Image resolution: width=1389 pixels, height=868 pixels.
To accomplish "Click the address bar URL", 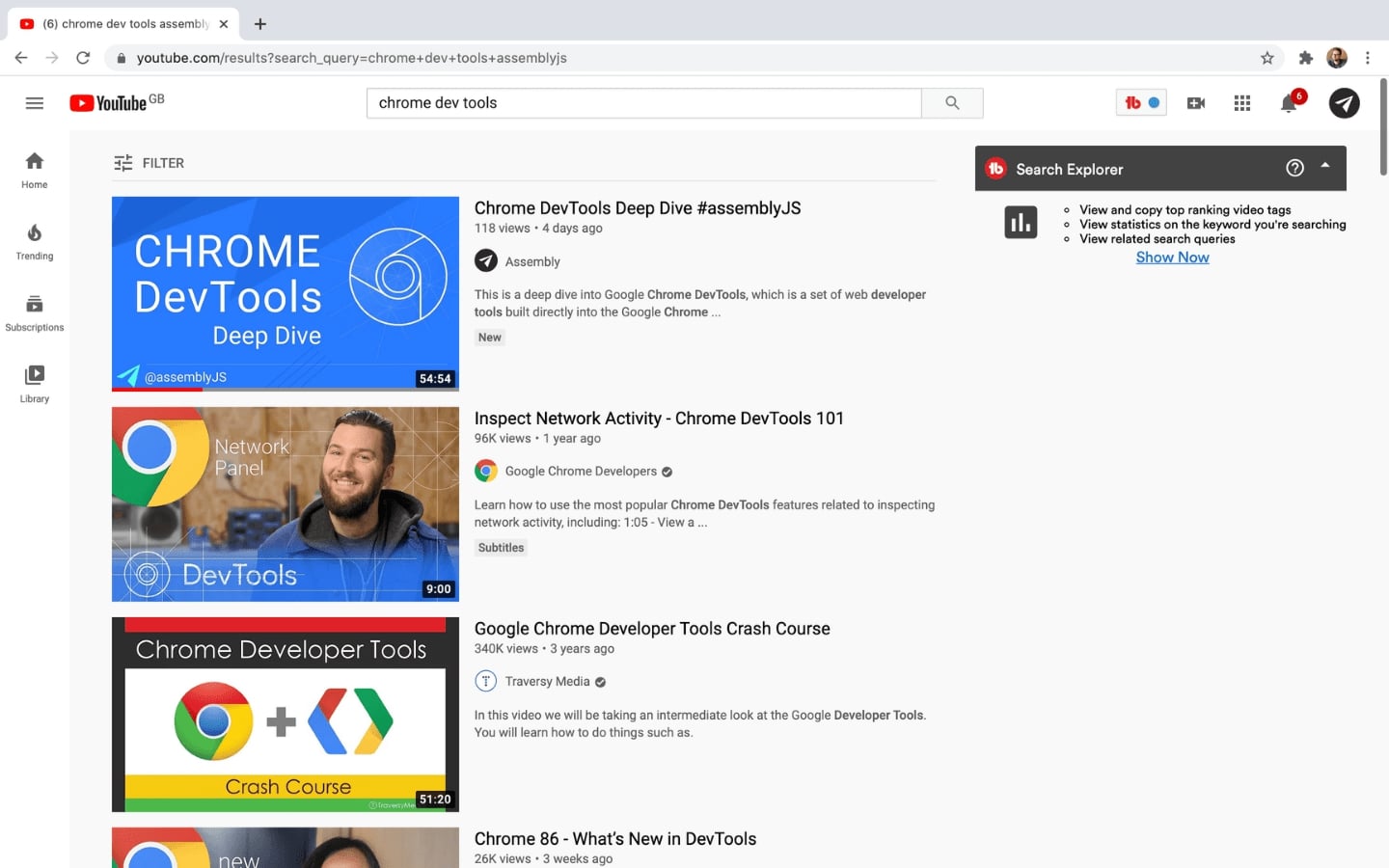I will (x=352, y=58).
